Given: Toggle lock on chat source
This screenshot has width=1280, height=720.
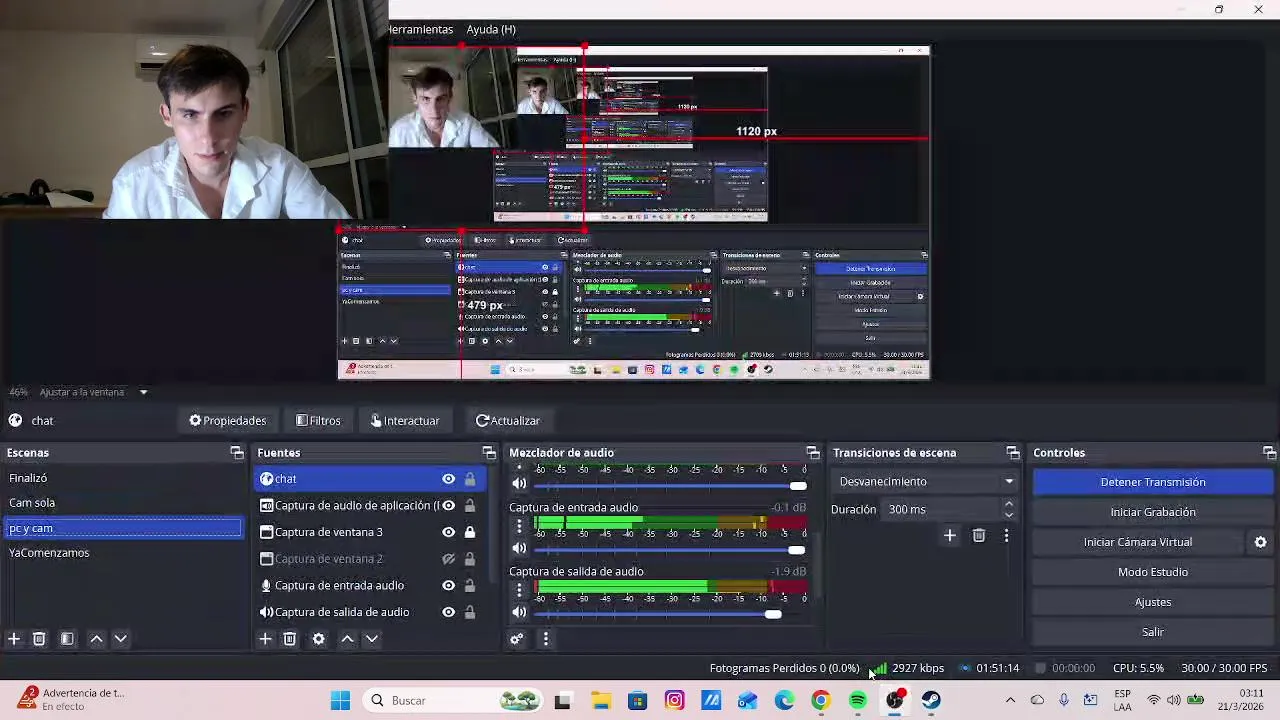Looking at the screenshot, I should tap(470, 479).
